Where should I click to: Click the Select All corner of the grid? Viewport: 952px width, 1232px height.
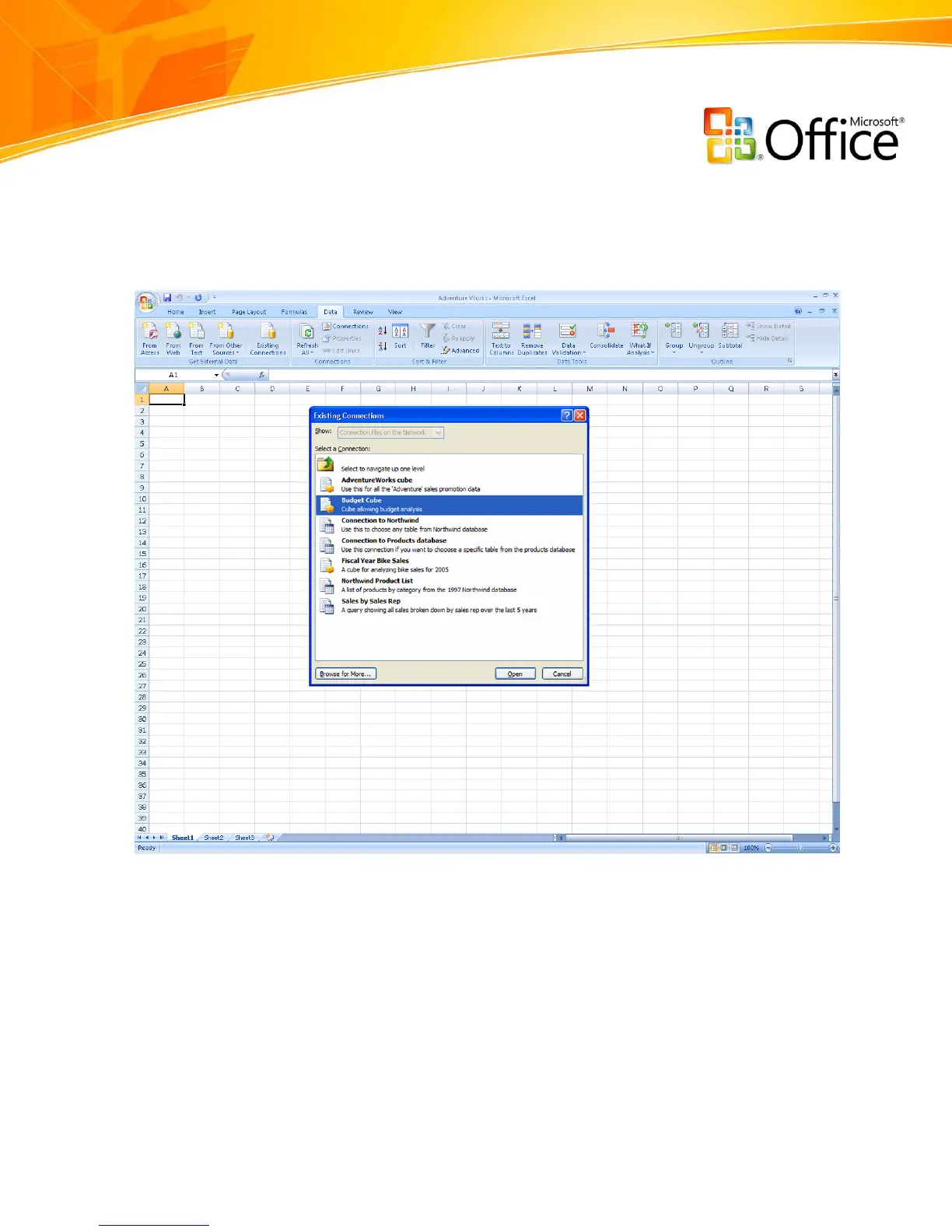[142, 388]
